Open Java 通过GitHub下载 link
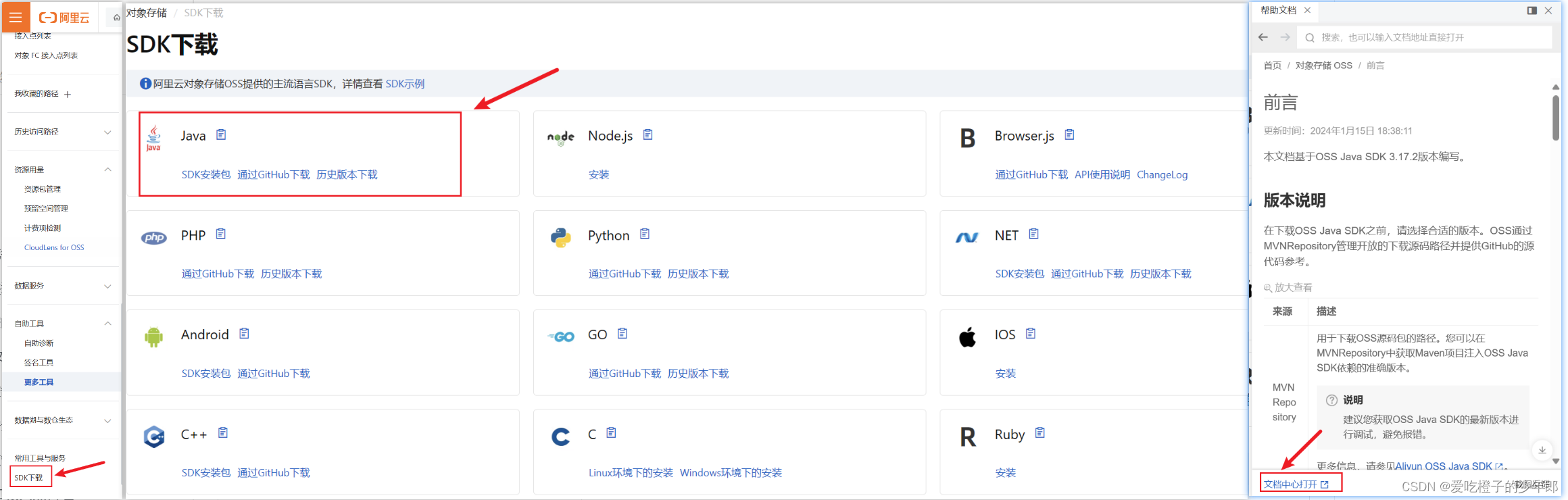 click(x=274, y=174)
